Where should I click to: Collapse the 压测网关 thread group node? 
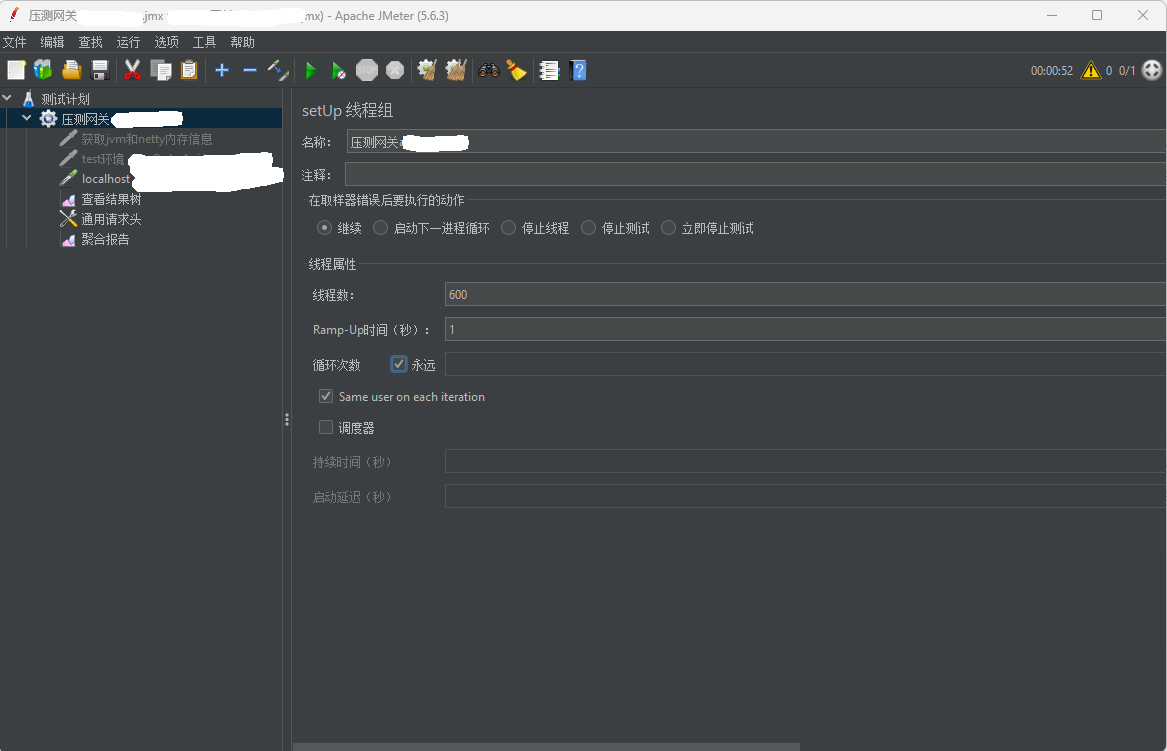27,119
